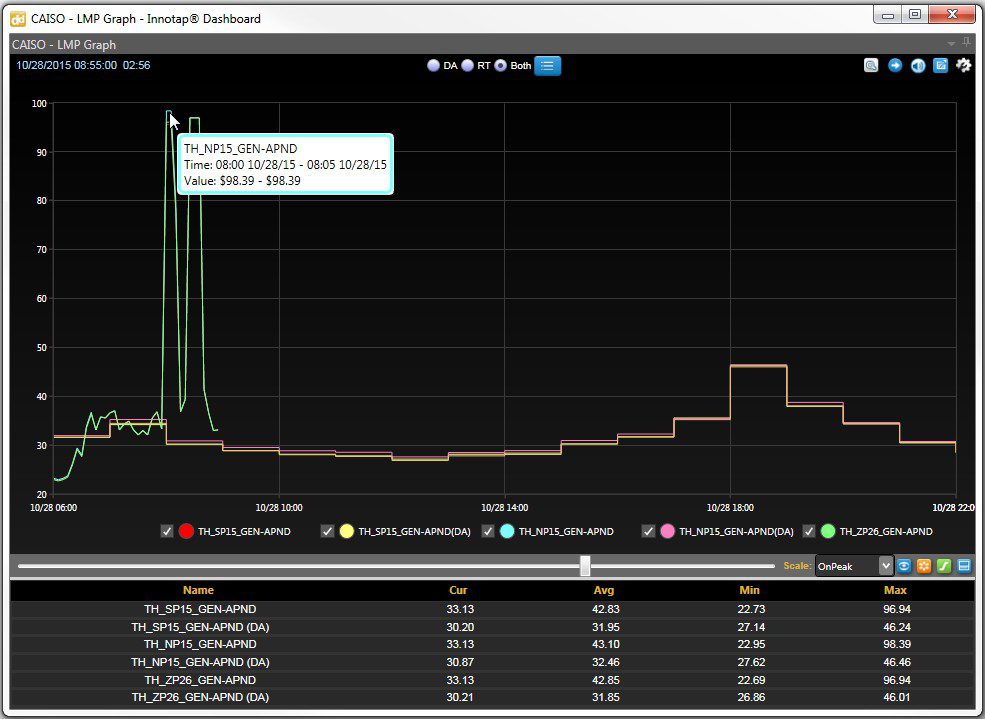The image size is (985, 719).
Task: Select the Both radio button
Action: point(501,65)
